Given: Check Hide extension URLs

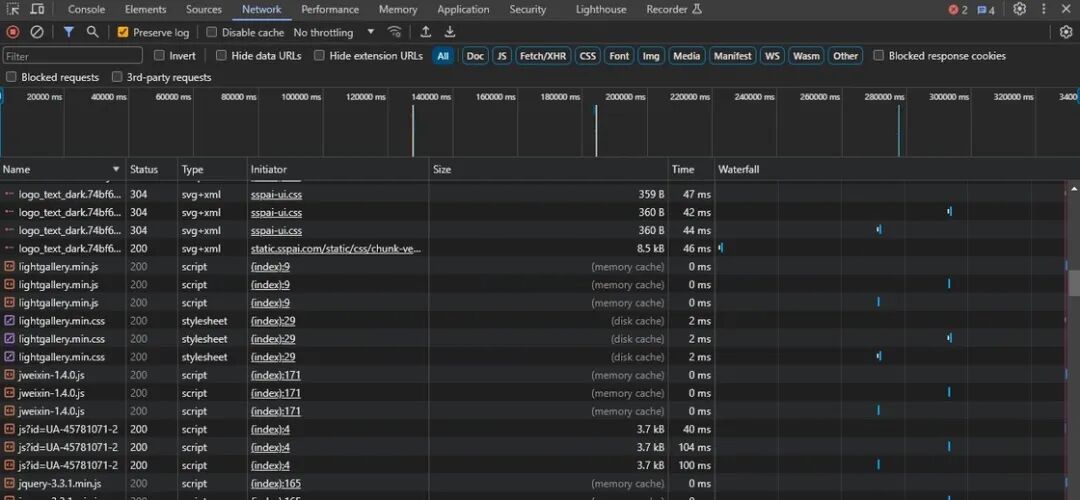Looking at the screenshot, I should click(x=319, y=56).
